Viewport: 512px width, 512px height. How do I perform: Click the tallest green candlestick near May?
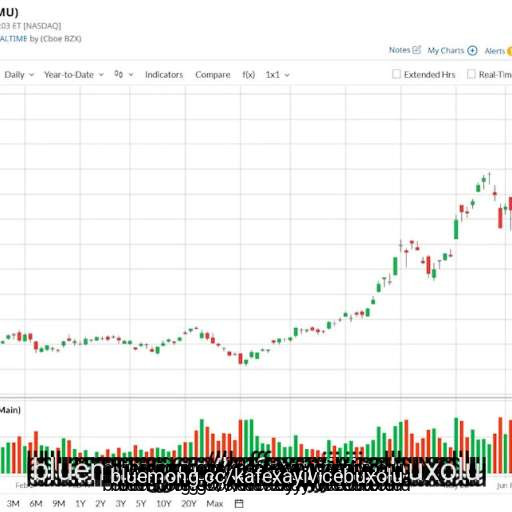pos(456,228)
